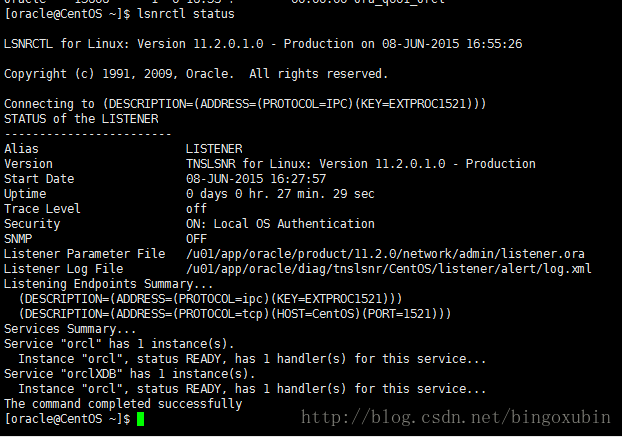Click Uptime value '0 days 0 hr. 27 min.'
The width and height of the screenshot is (622, 437).
280,194
